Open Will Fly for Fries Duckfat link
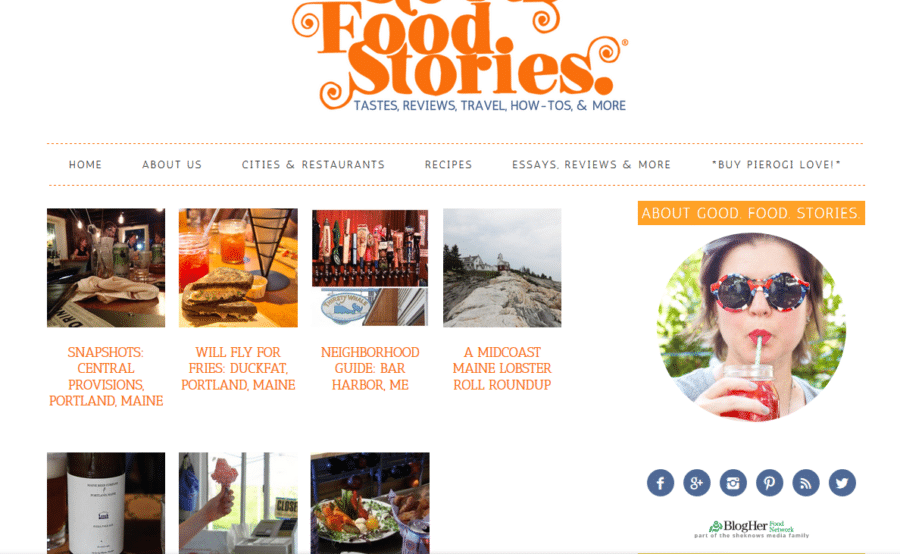The height and width of the screenshot is (554, 900). coord(238,369)
